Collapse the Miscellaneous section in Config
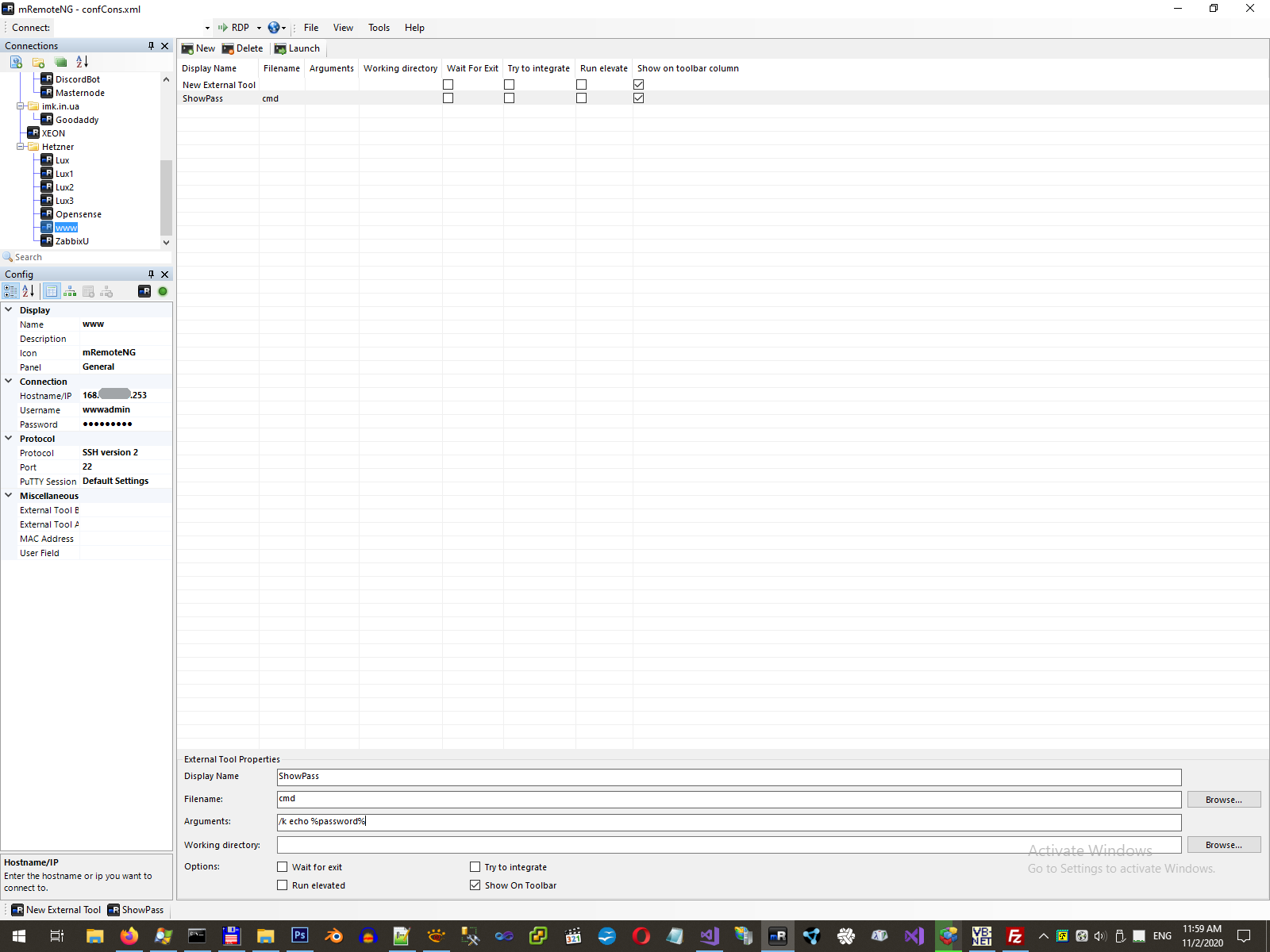The image size is (1270, 952). click(x=9, y=496)
